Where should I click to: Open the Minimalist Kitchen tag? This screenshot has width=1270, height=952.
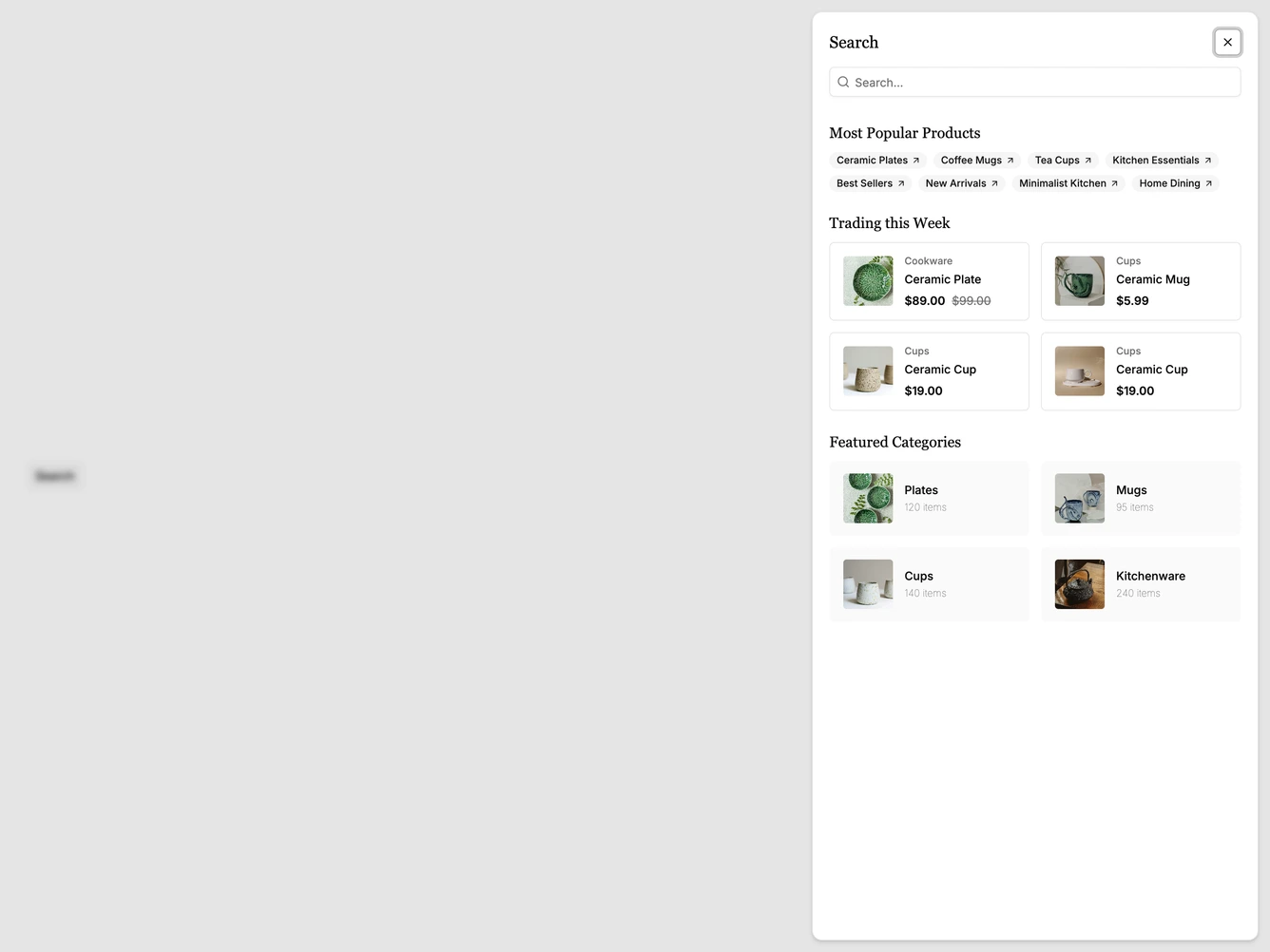pyautogui.click(x=1068, y=183)
